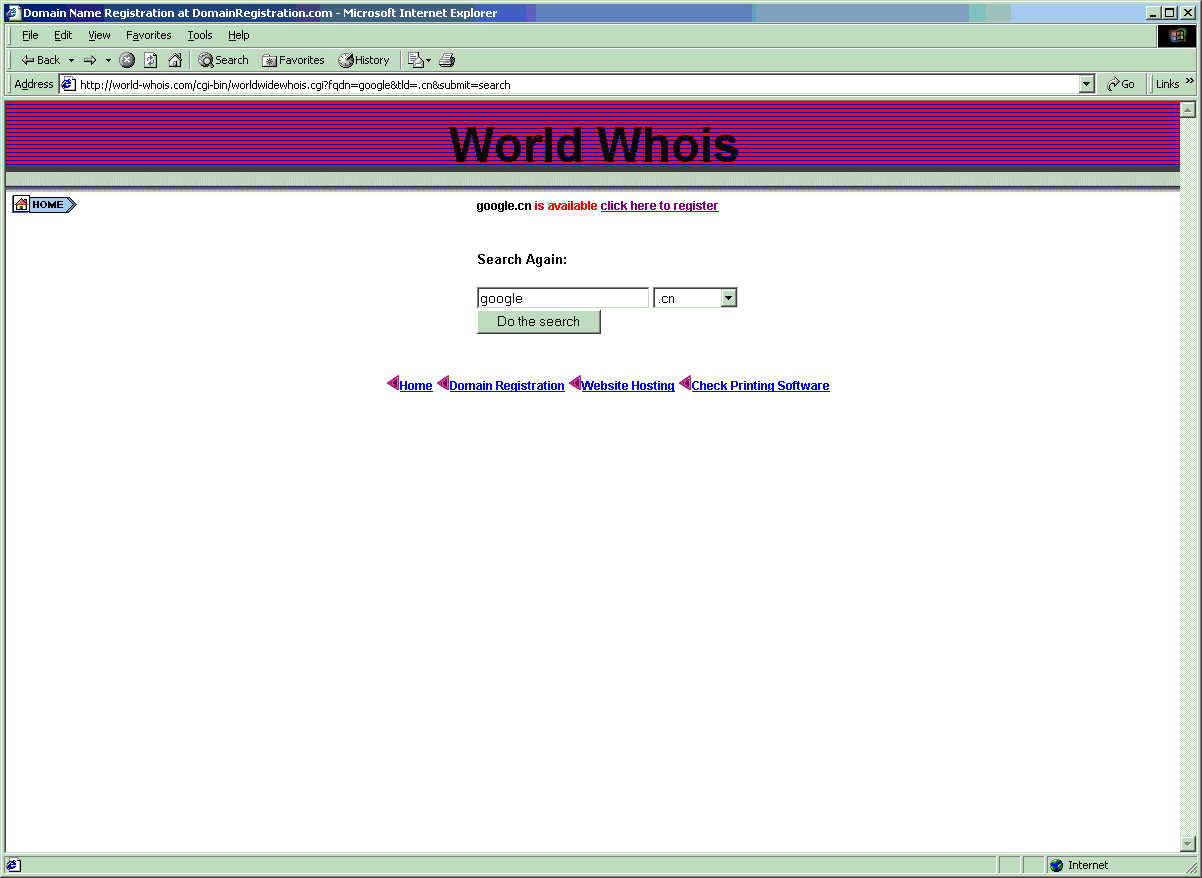The image size is (1202, 878).
Task: Open the Edit menu
Action: pos(63,35)
